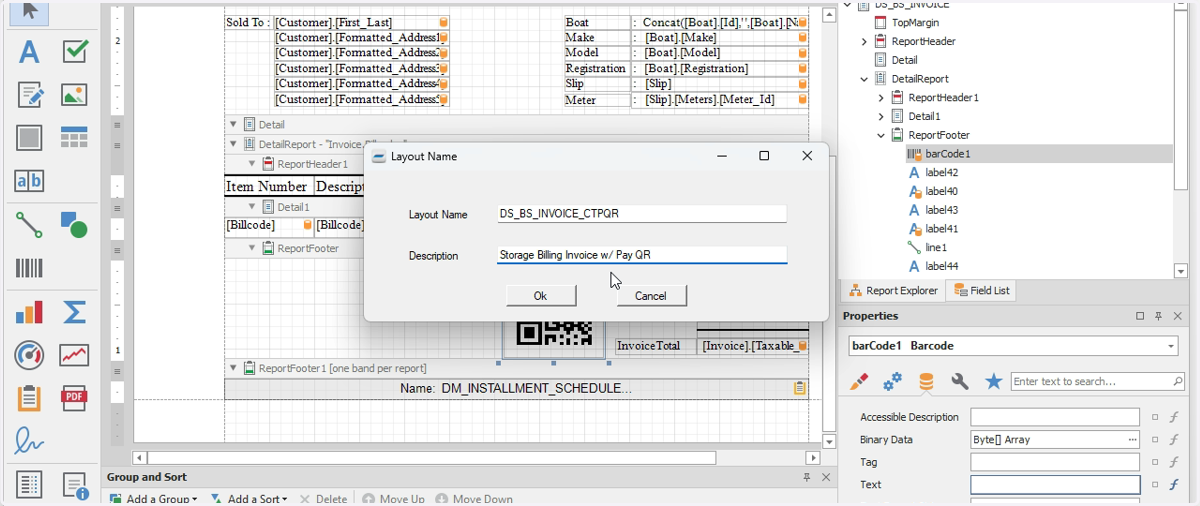Select the Table control tool
This screenshot has height=506, width=1200.
(x=74, y=138)
